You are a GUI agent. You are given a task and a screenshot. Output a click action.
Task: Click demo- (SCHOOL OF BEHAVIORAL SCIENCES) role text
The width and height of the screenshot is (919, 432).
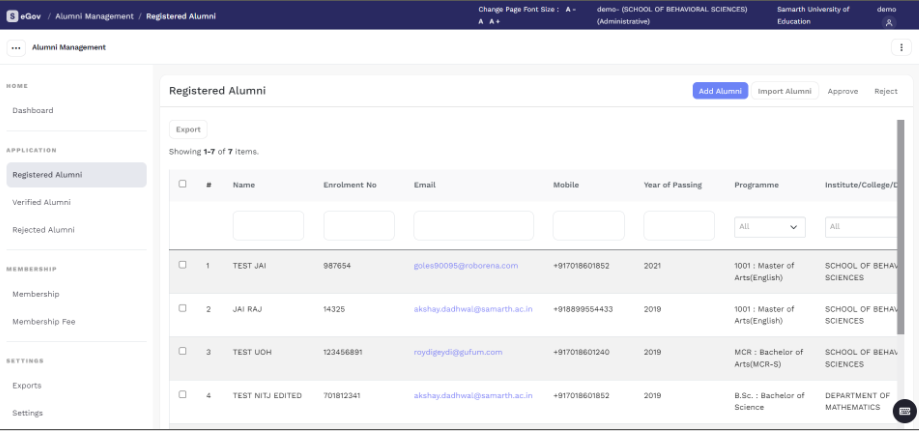672,15
